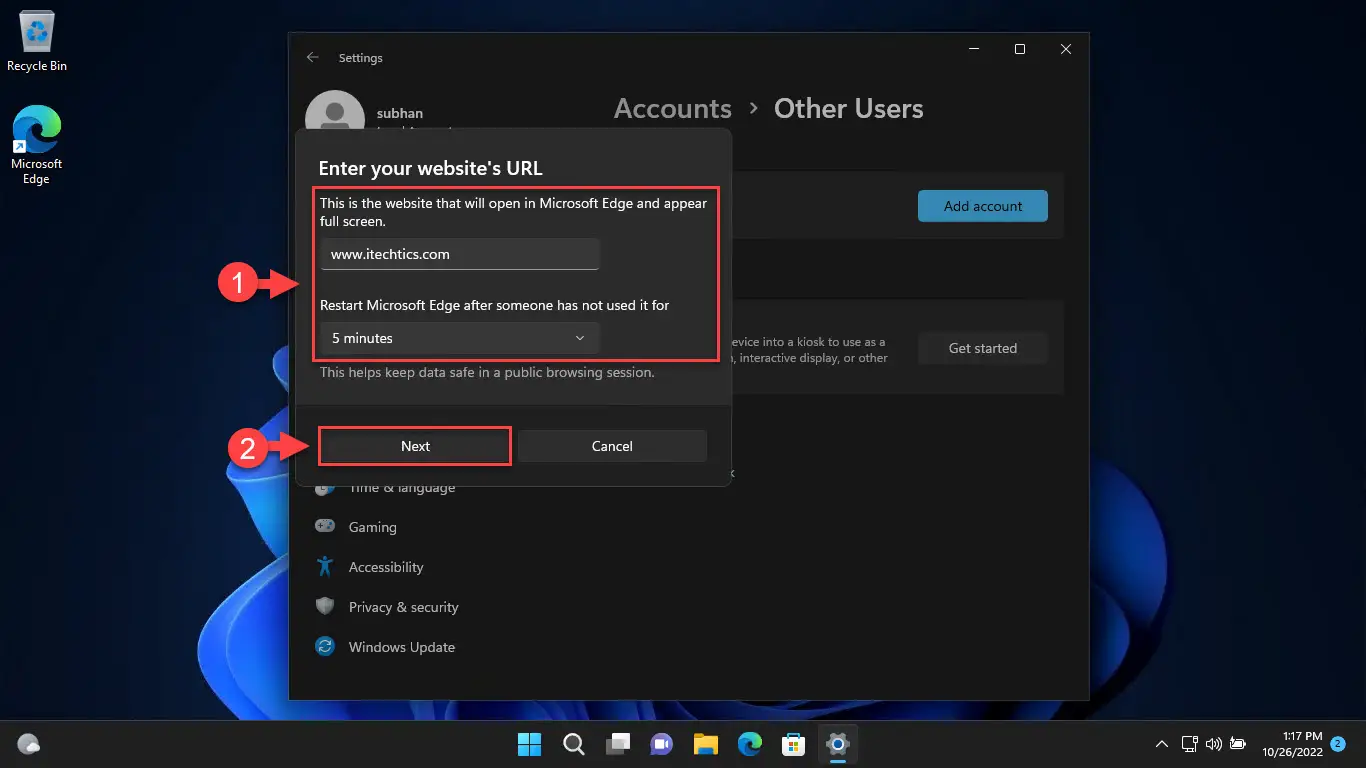This screenshot has height=768, width=1366.
Task: Click the Next button
Action: point(415,446)
